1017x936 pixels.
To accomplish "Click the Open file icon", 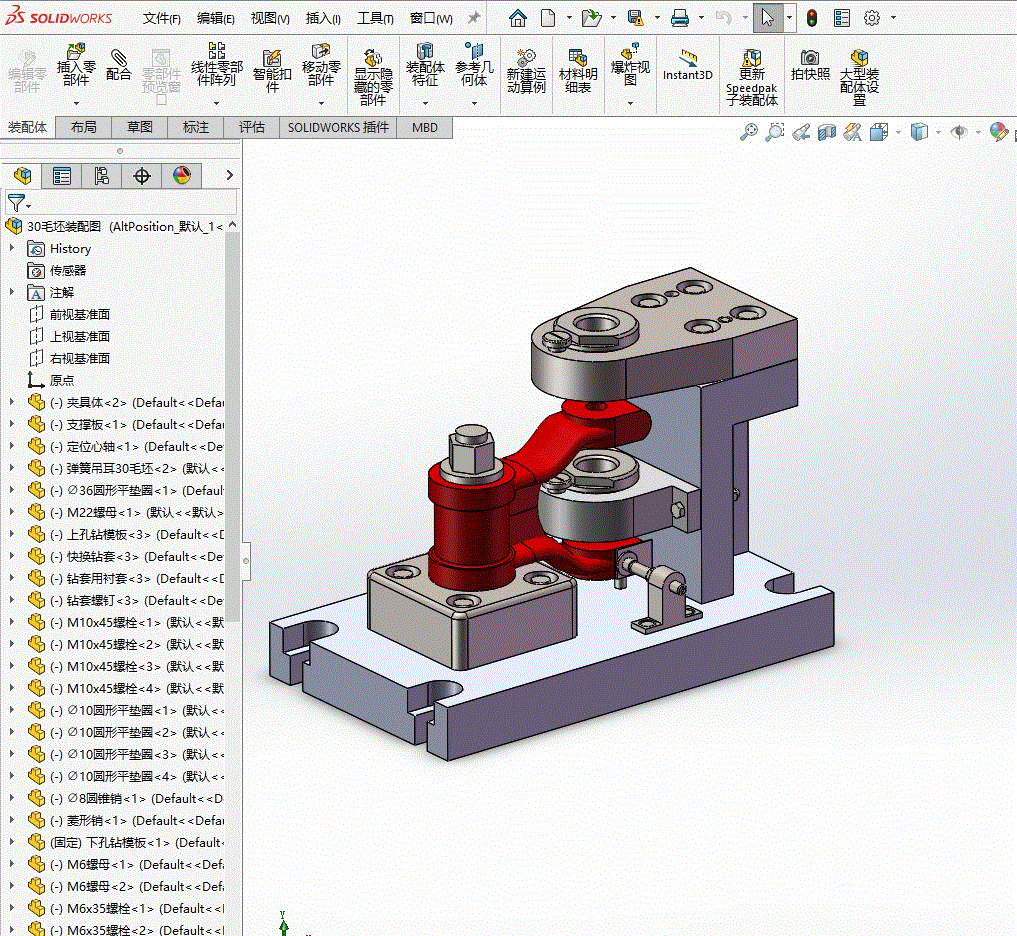I will point(592,18).
